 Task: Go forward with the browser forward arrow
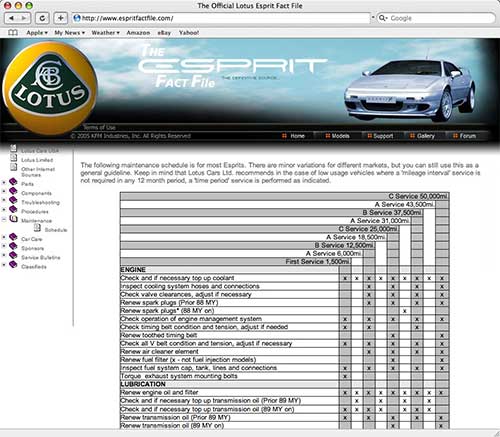24,18
